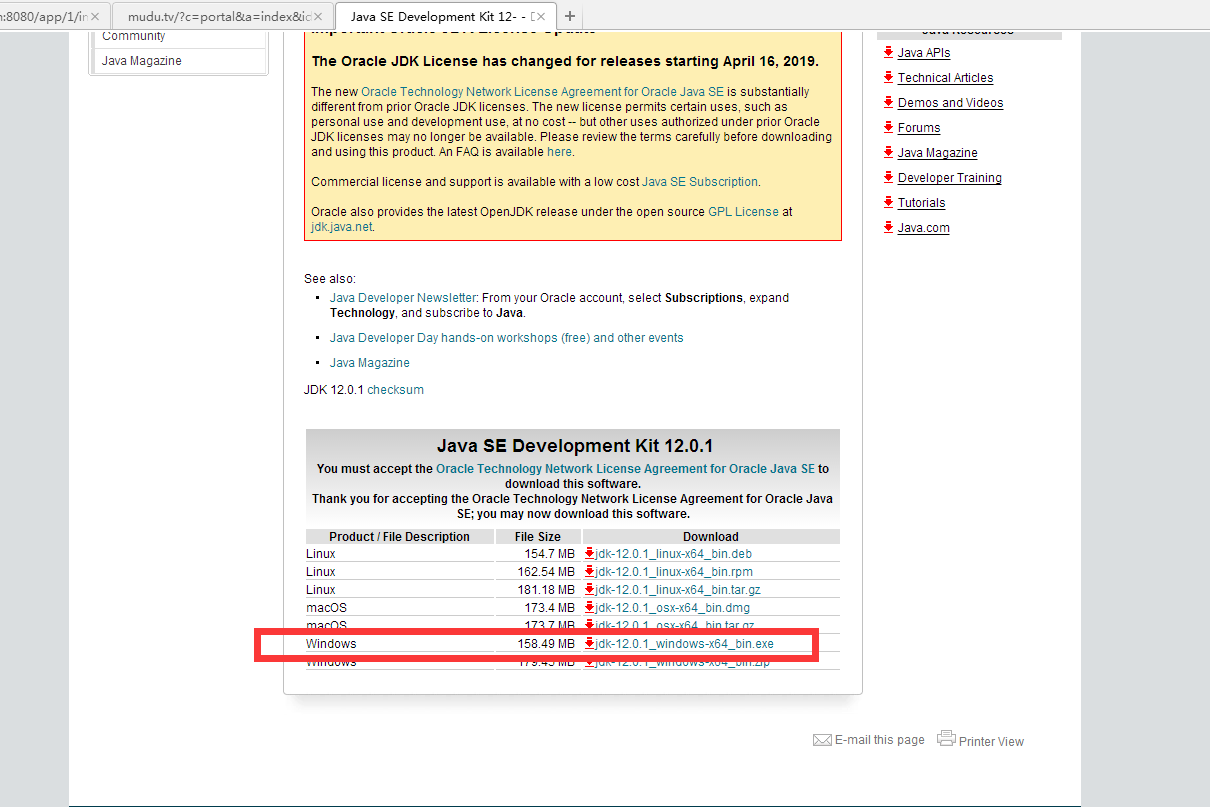Click red arrow icon beside Java APIs
Screen dimensions: 1210x807
[888, 52]
